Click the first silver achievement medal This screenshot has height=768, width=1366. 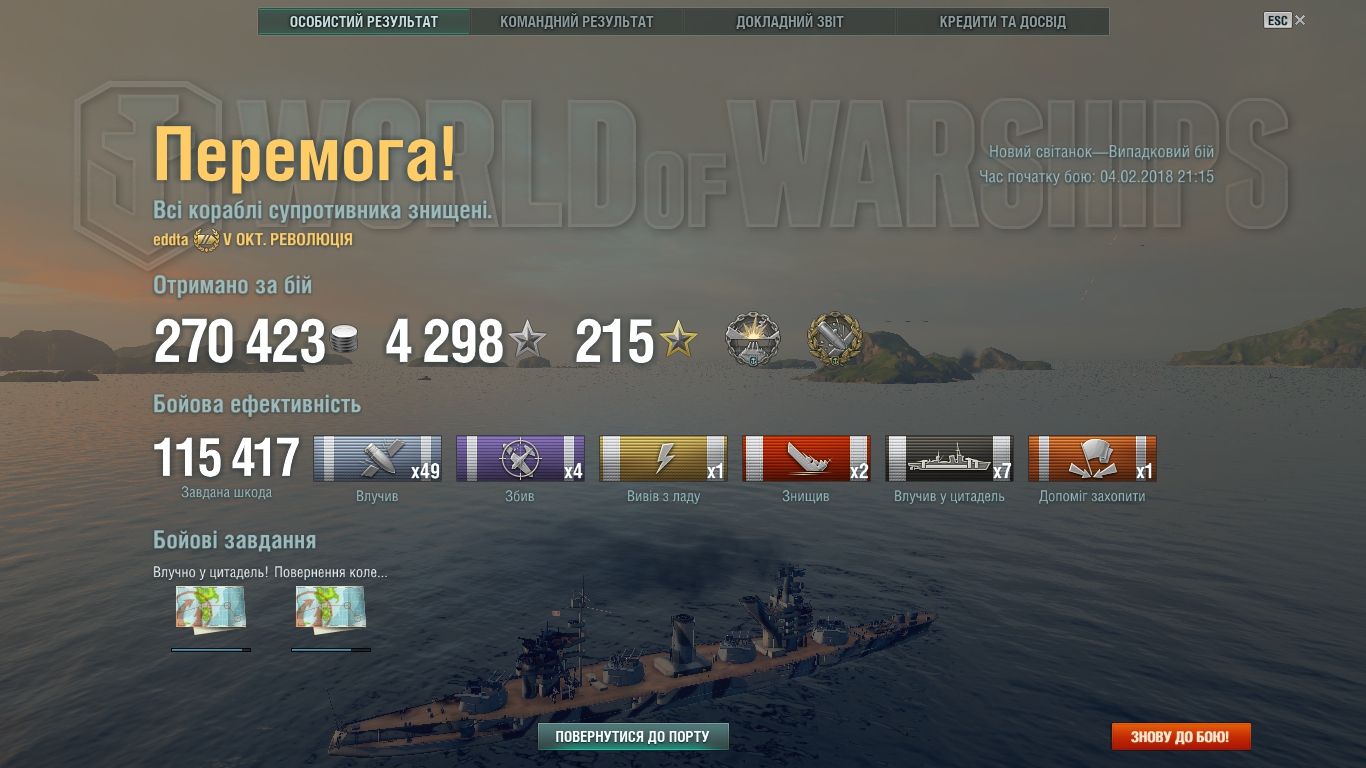(752, 339)
